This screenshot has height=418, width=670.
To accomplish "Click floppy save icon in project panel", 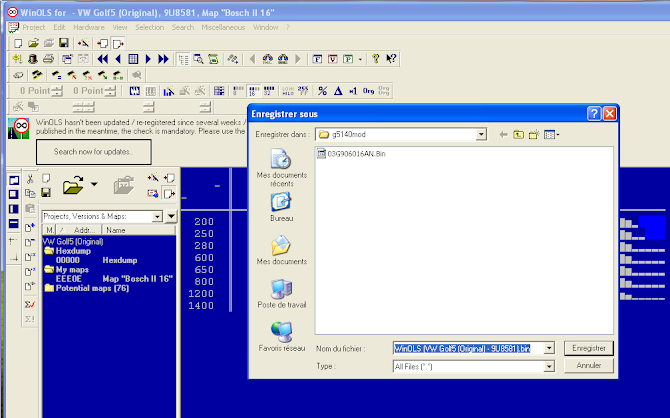I will (46, 193).
